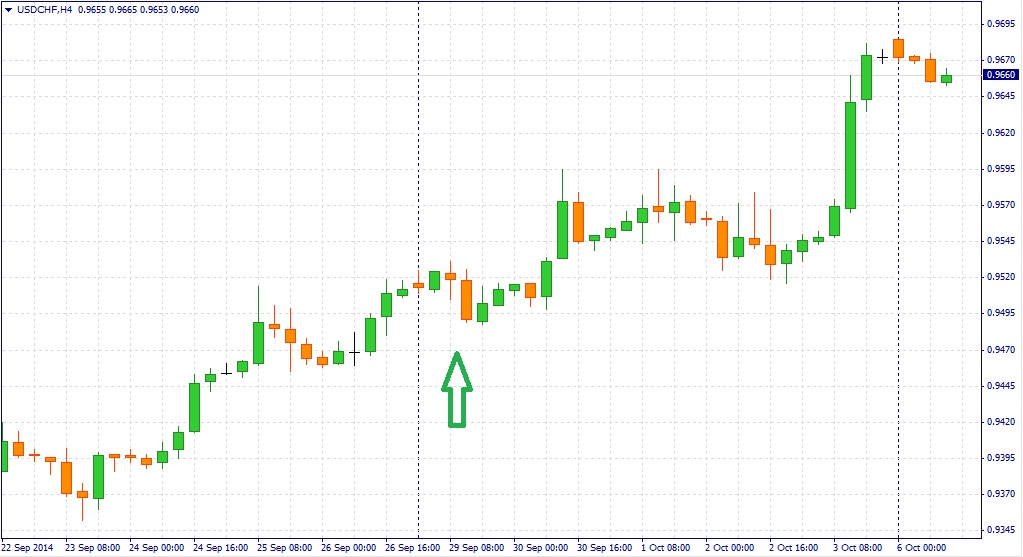Screen dimensions: 1023x557
Task: Click the black doji candle near chart high
Action: click(x=882, y=57)
